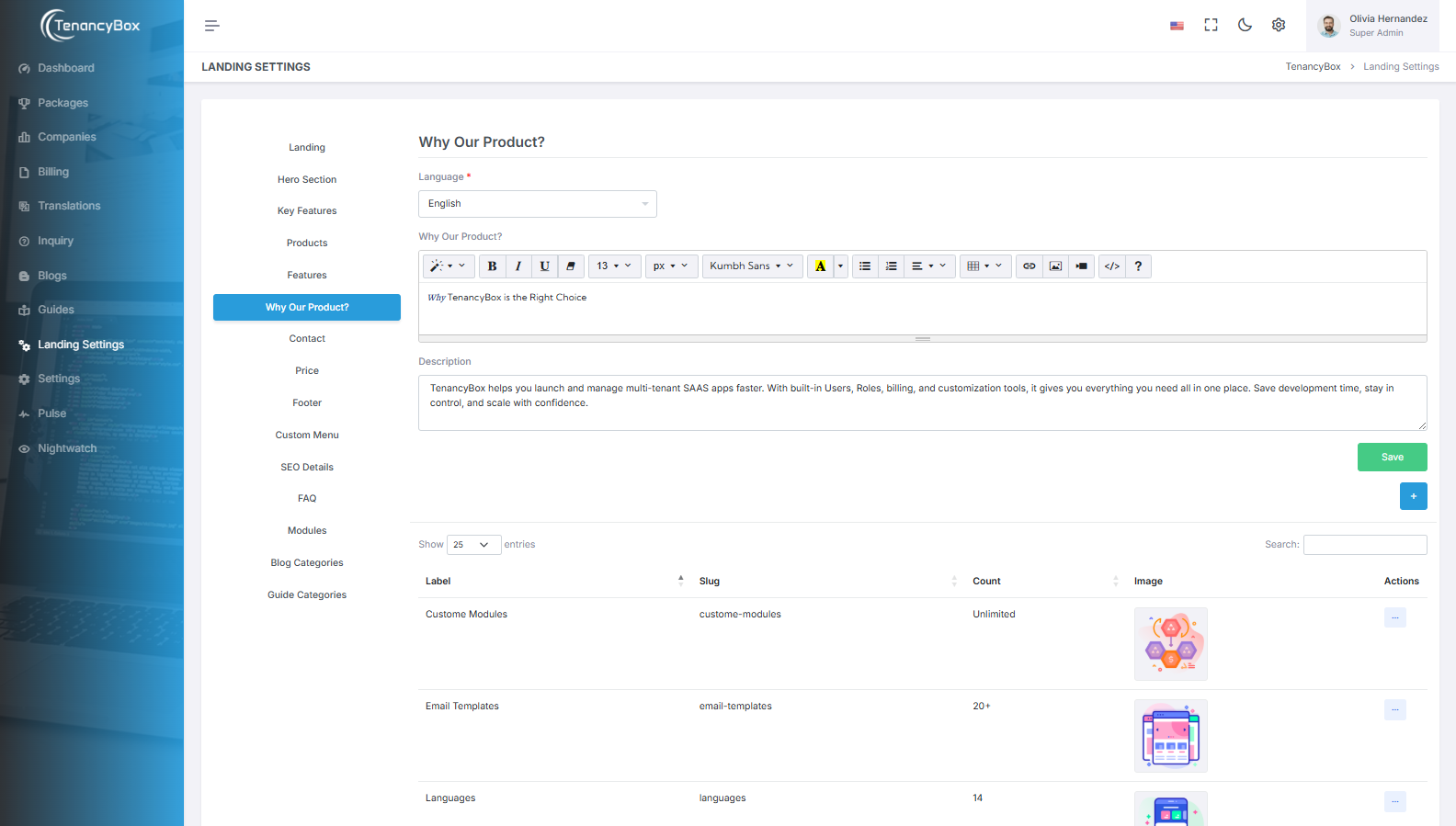This screenshot has height=826, width=1456.
Task: Select the Custom Menu tab
Action: pyautogui.click(x=307, y=435)
